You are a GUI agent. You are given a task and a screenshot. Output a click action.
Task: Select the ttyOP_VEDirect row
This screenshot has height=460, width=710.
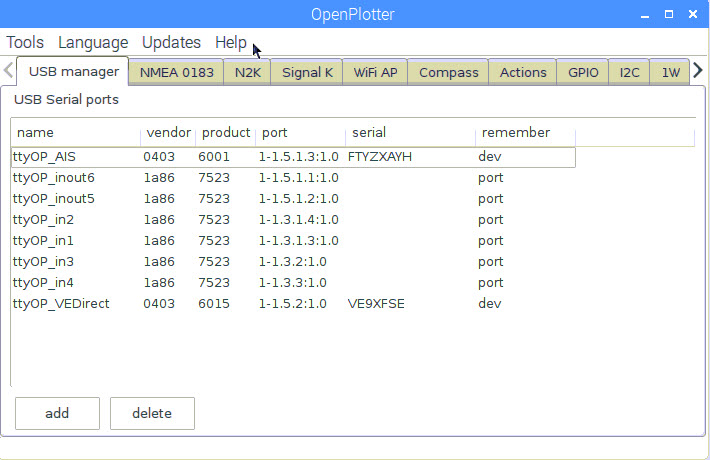click(293, 303)
